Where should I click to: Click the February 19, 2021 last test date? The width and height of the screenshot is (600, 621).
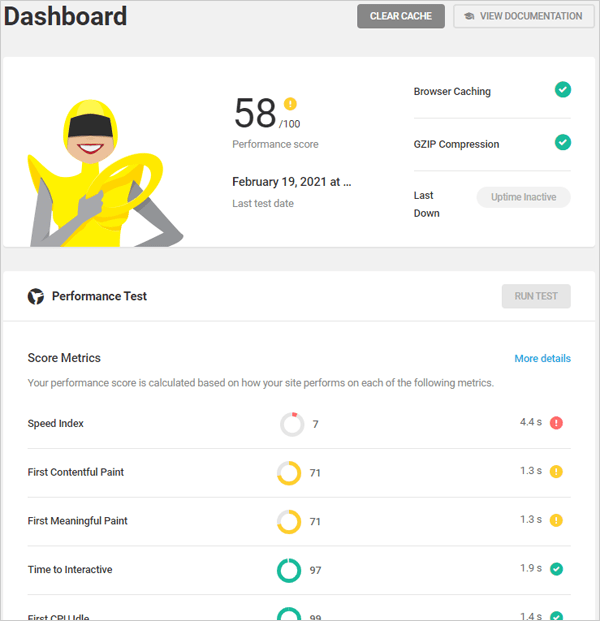291,182
